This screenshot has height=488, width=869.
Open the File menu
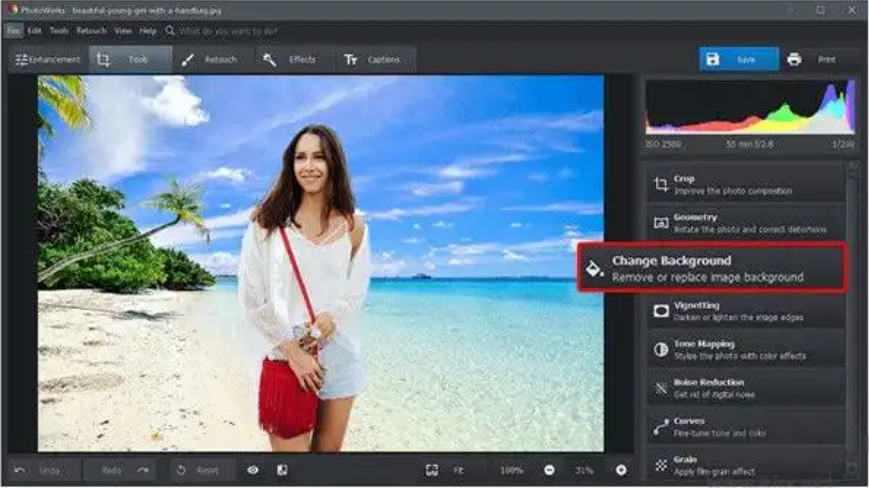coord(13,31)
